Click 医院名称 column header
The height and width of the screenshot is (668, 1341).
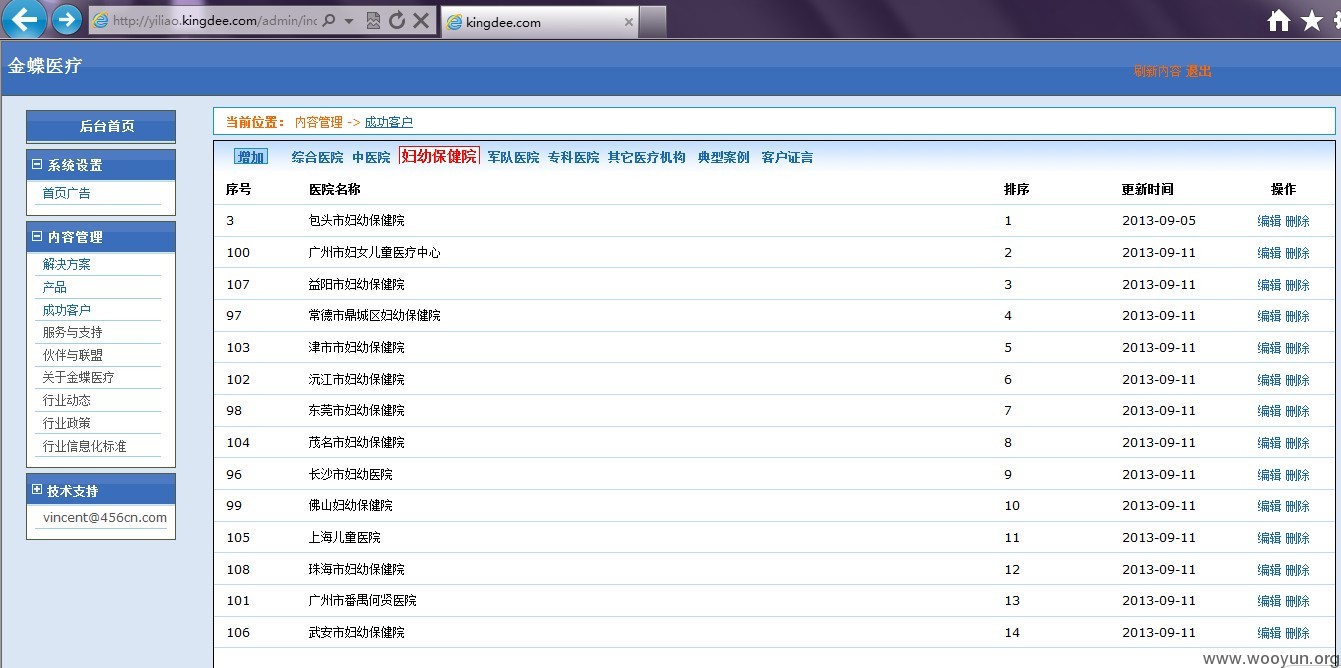pos(335,189)
